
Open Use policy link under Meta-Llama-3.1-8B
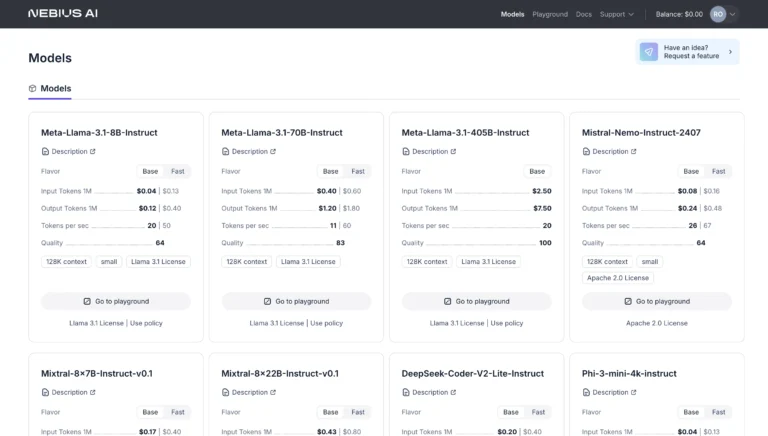point(146,323)
